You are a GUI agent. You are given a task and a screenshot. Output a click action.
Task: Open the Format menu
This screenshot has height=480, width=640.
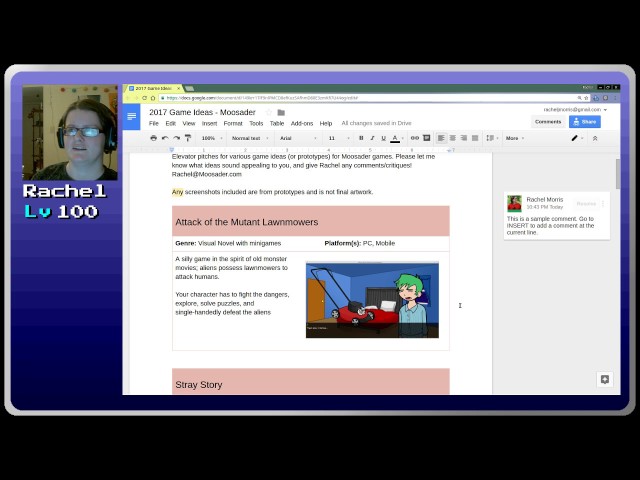[x=233, y=123]
